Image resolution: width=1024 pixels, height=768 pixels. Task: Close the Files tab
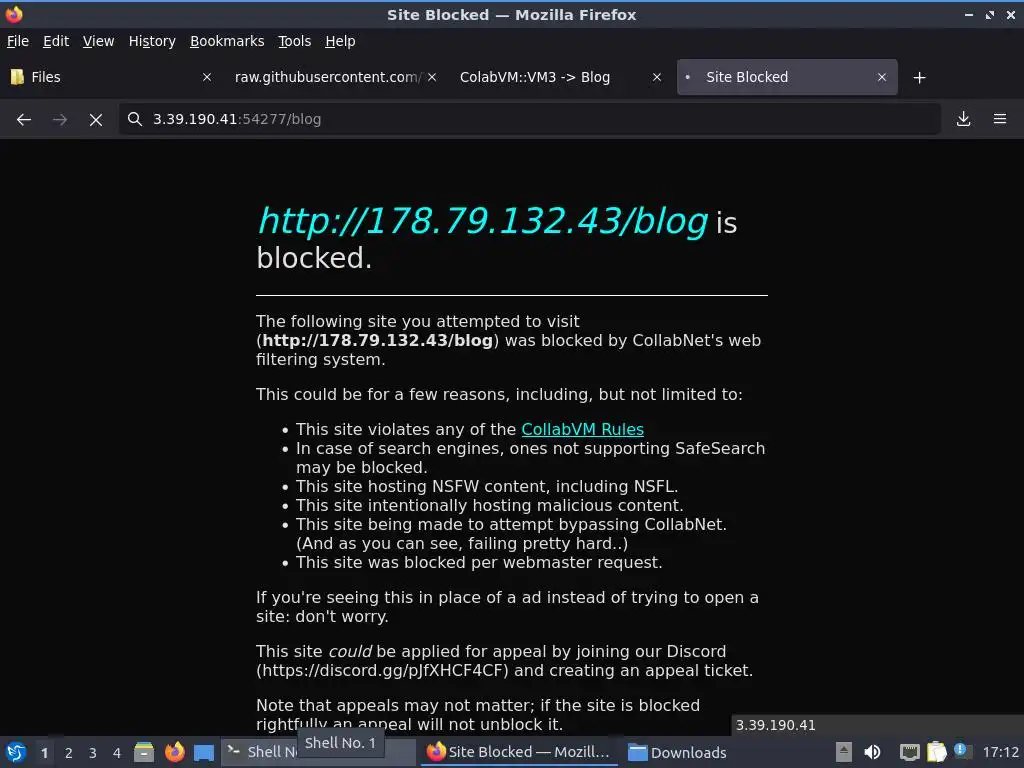(206, 77)
